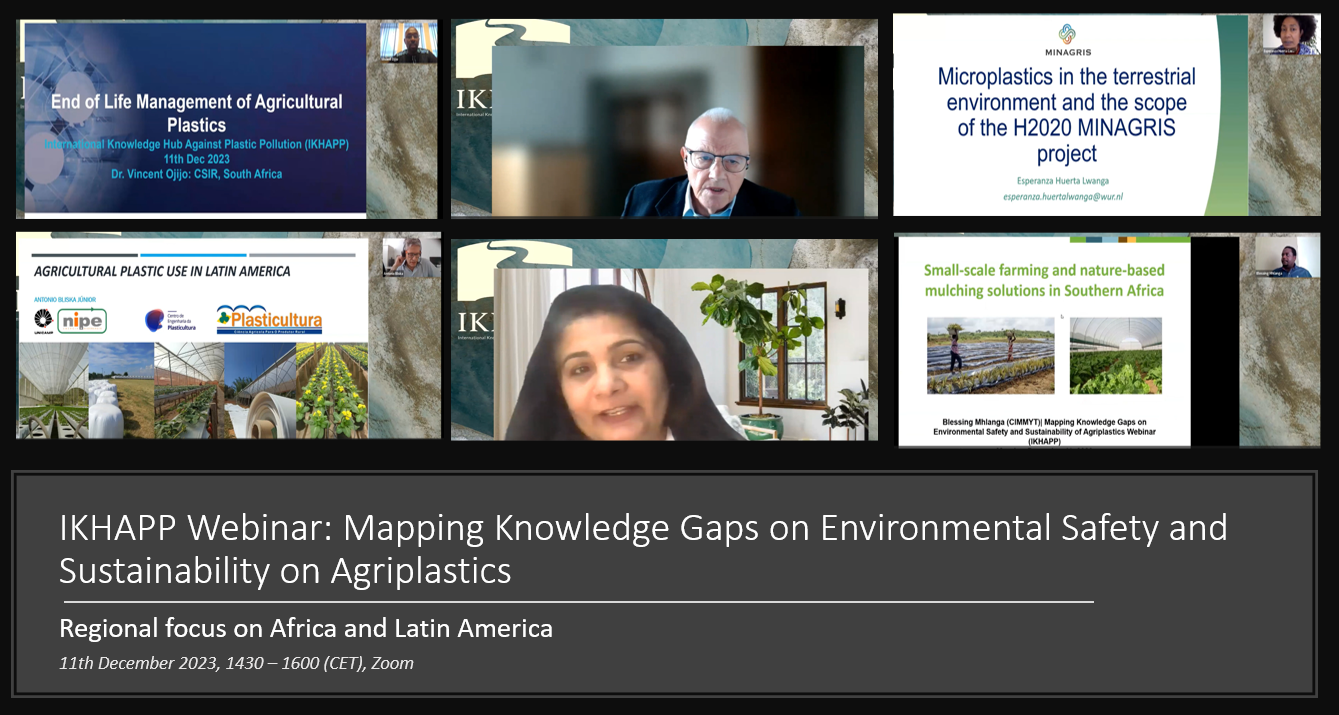The width and height of the screenshot is (1339, 715).
Task: Click the green nipe logo
Action: pos(82,320)
